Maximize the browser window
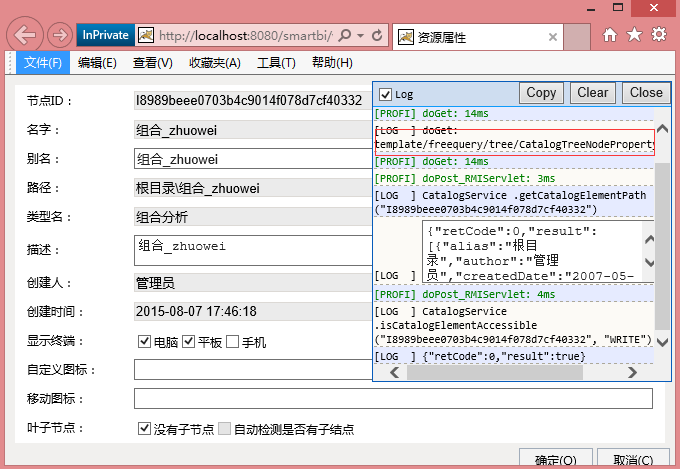This screenshot has width=680, height=469. [618, 7]
